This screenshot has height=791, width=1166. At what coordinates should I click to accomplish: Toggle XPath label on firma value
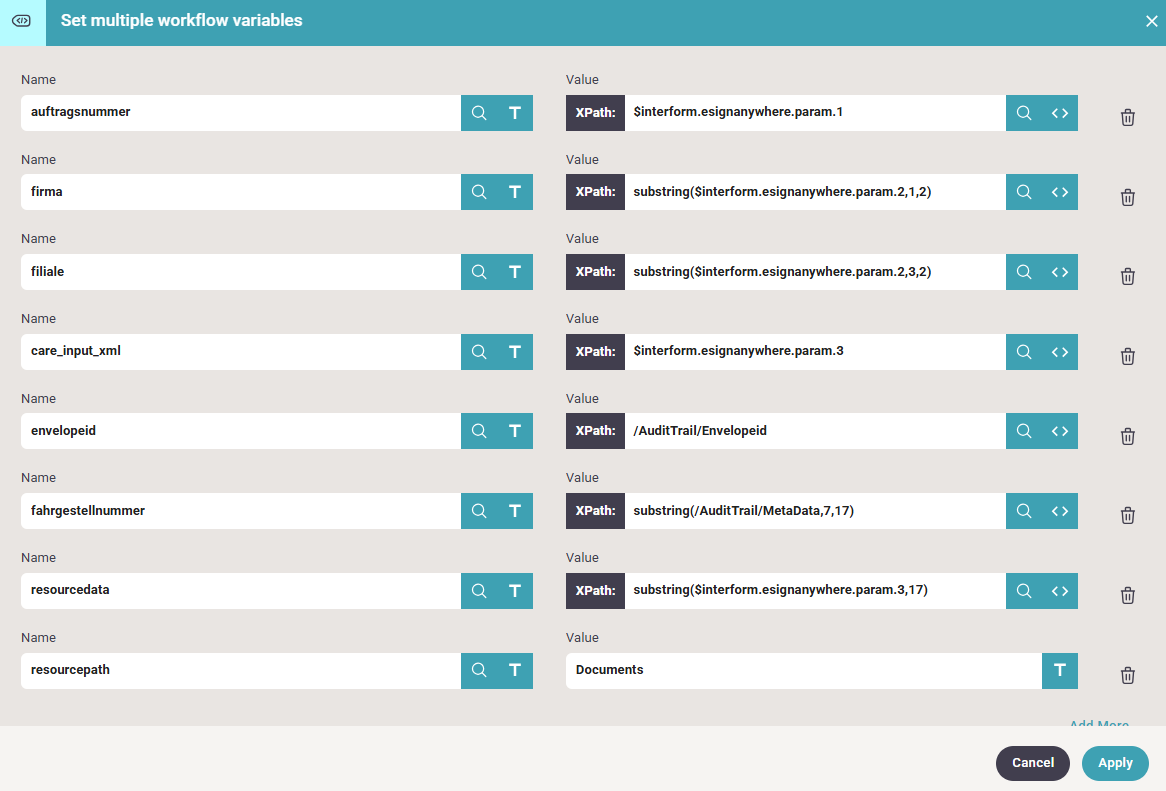(x=595, y=192)
